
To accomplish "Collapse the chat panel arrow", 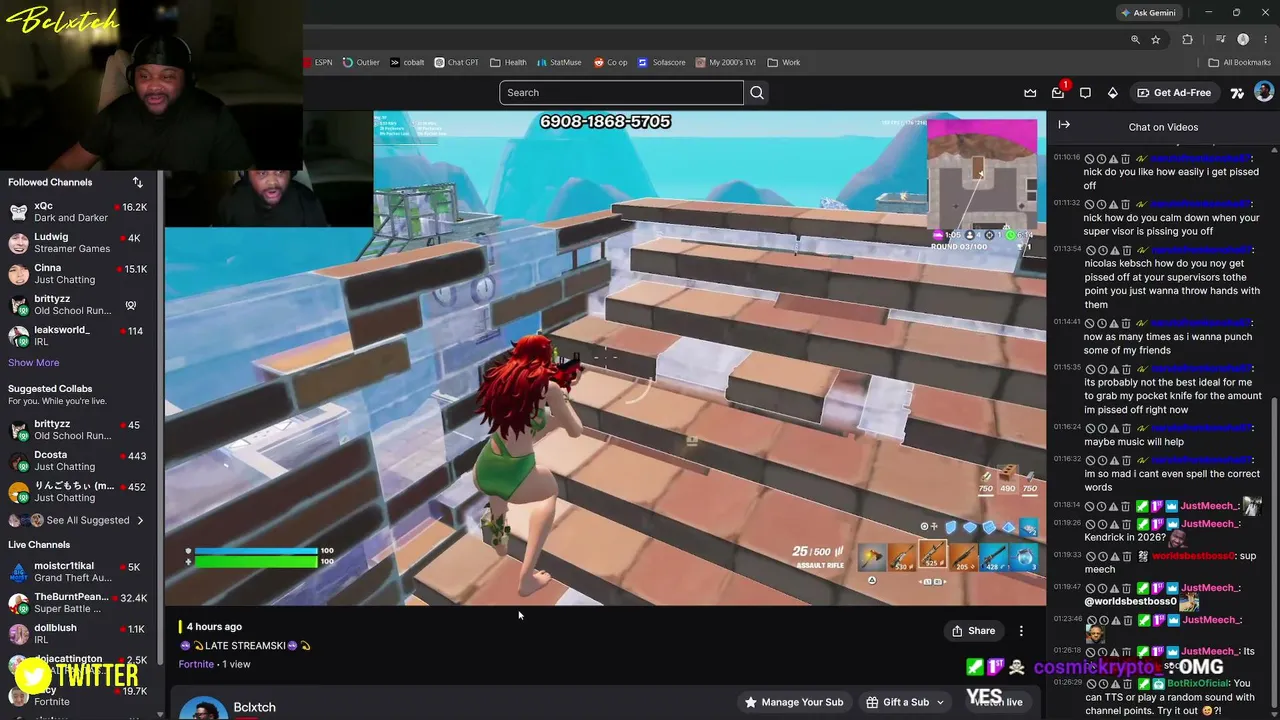I will 1064,125.
